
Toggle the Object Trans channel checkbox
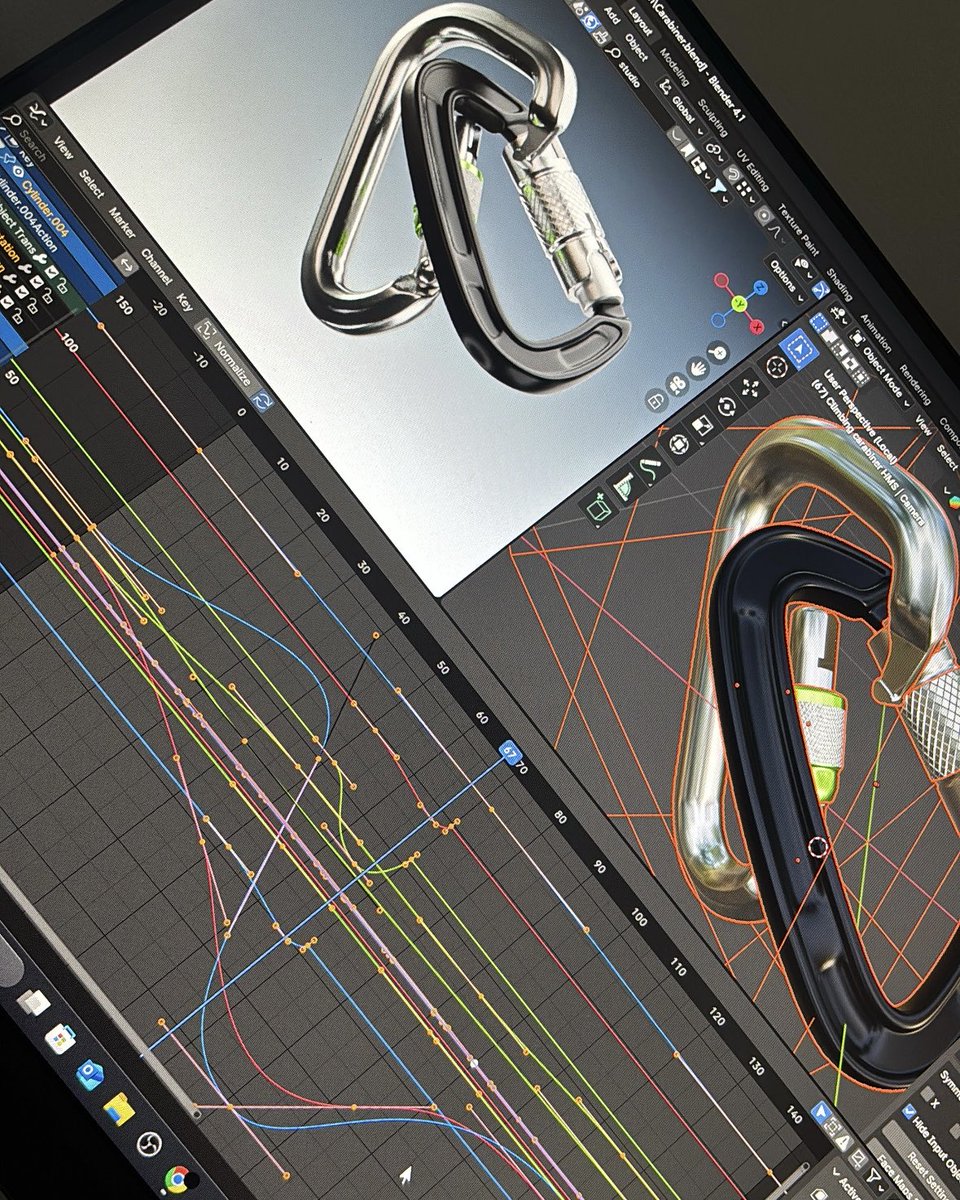click(51, 272)
